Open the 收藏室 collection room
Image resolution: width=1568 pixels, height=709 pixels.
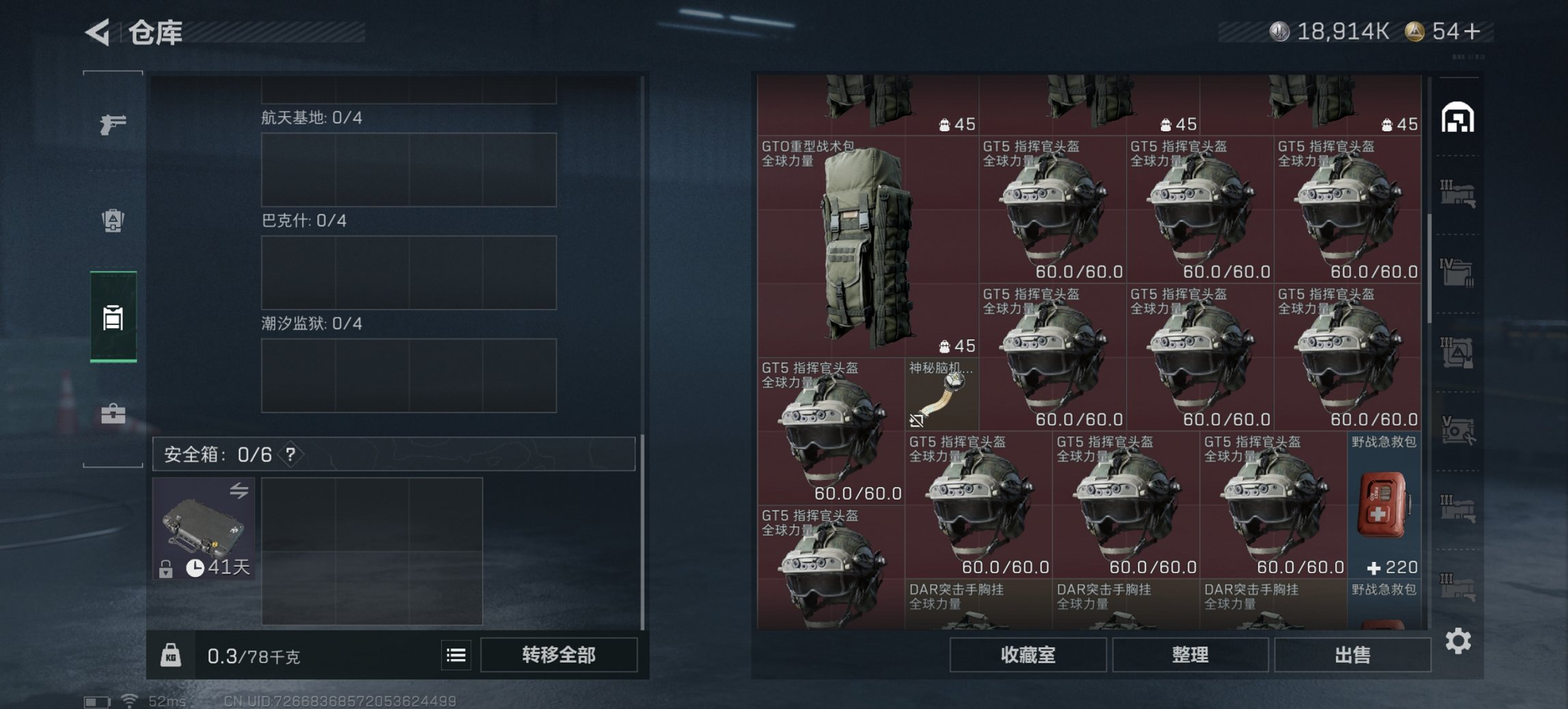coord(1028,655)
